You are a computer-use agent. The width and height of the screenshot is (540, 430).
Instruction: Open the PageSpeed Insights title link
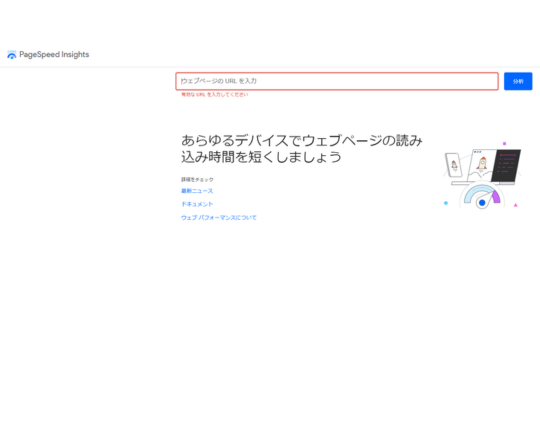pos(54,54)
